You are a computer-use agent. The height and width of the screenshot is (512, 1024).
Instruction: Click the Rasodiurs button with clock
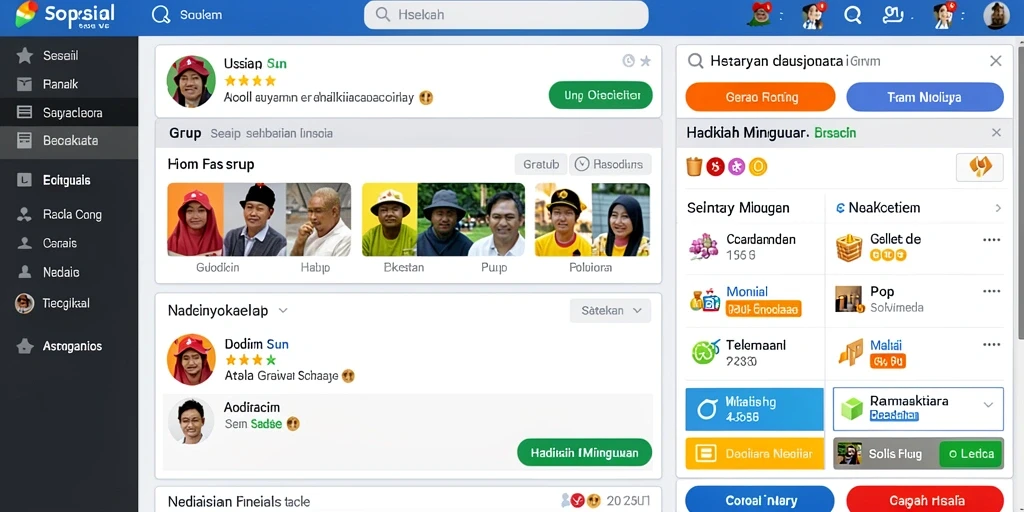click(x=610, y=165)
